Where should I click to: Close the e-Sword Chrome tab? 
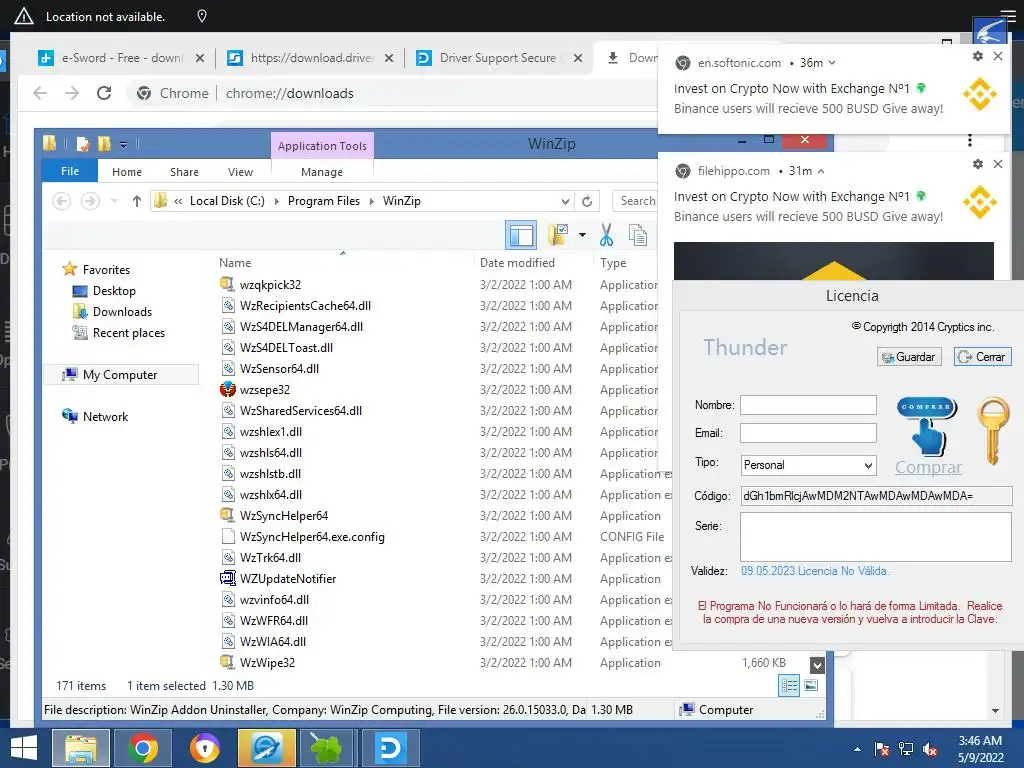click(200, 58)
